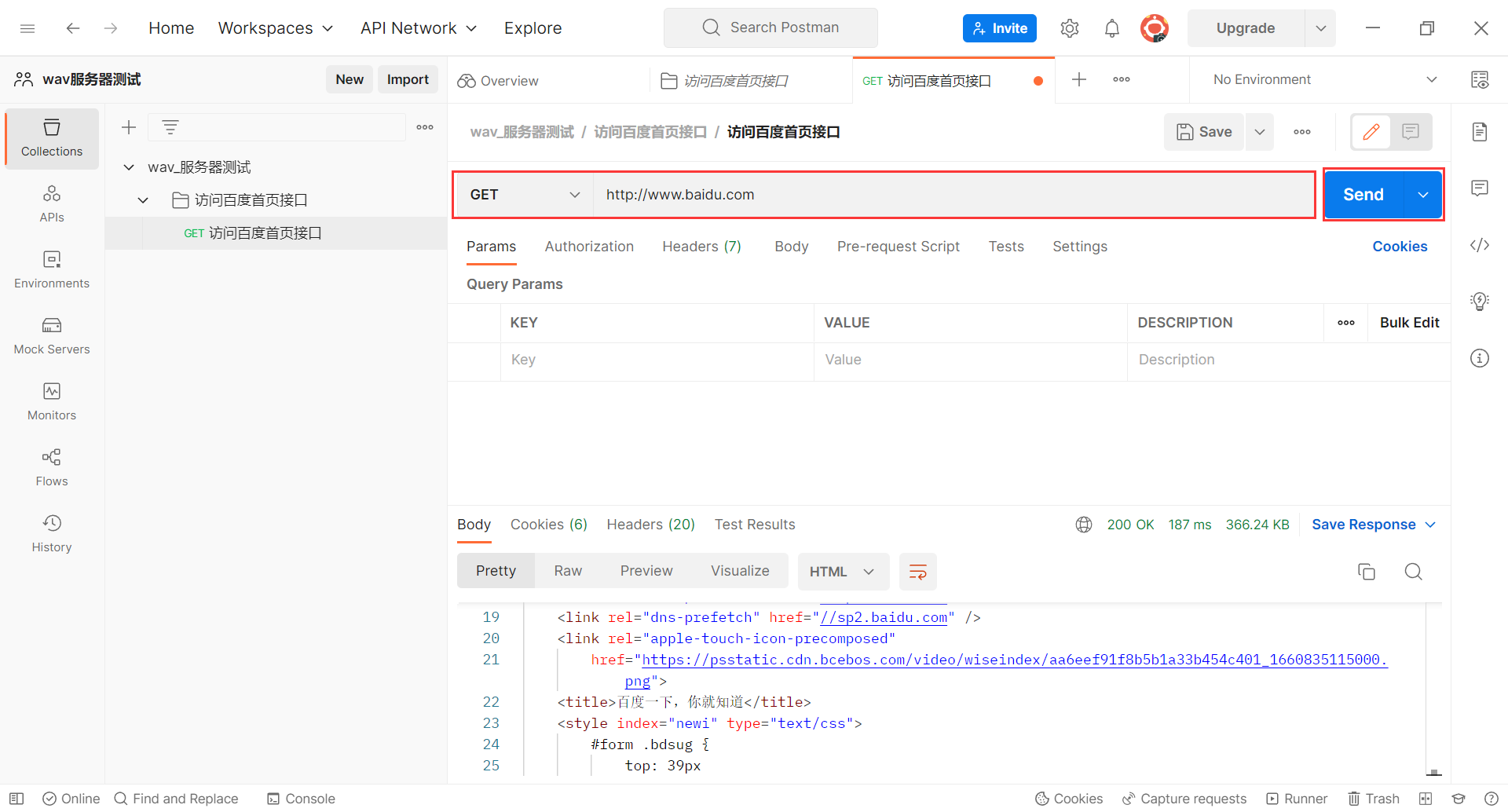Toggle the sidebar from status bar
1508x812 pixels.
point(16,799)
